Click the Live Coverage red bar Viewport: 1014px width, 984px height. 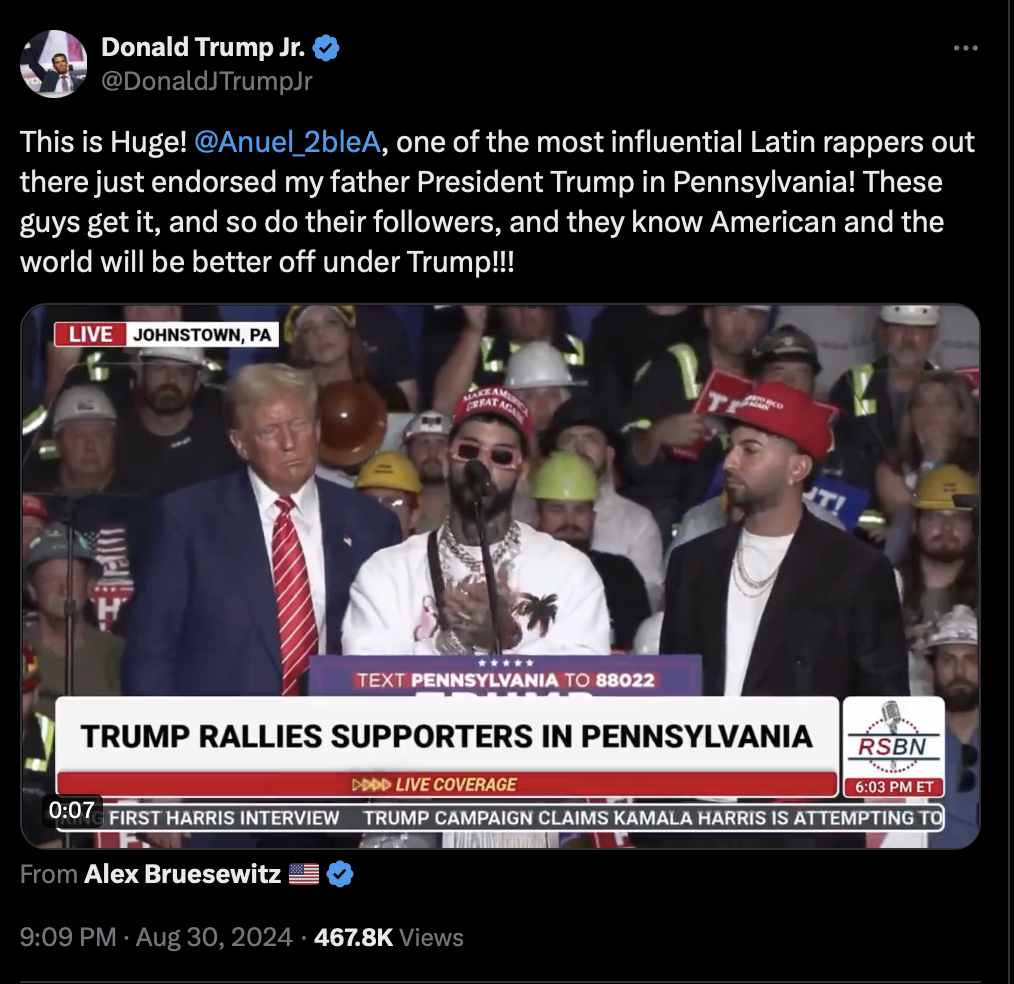(x=447, y=784)
